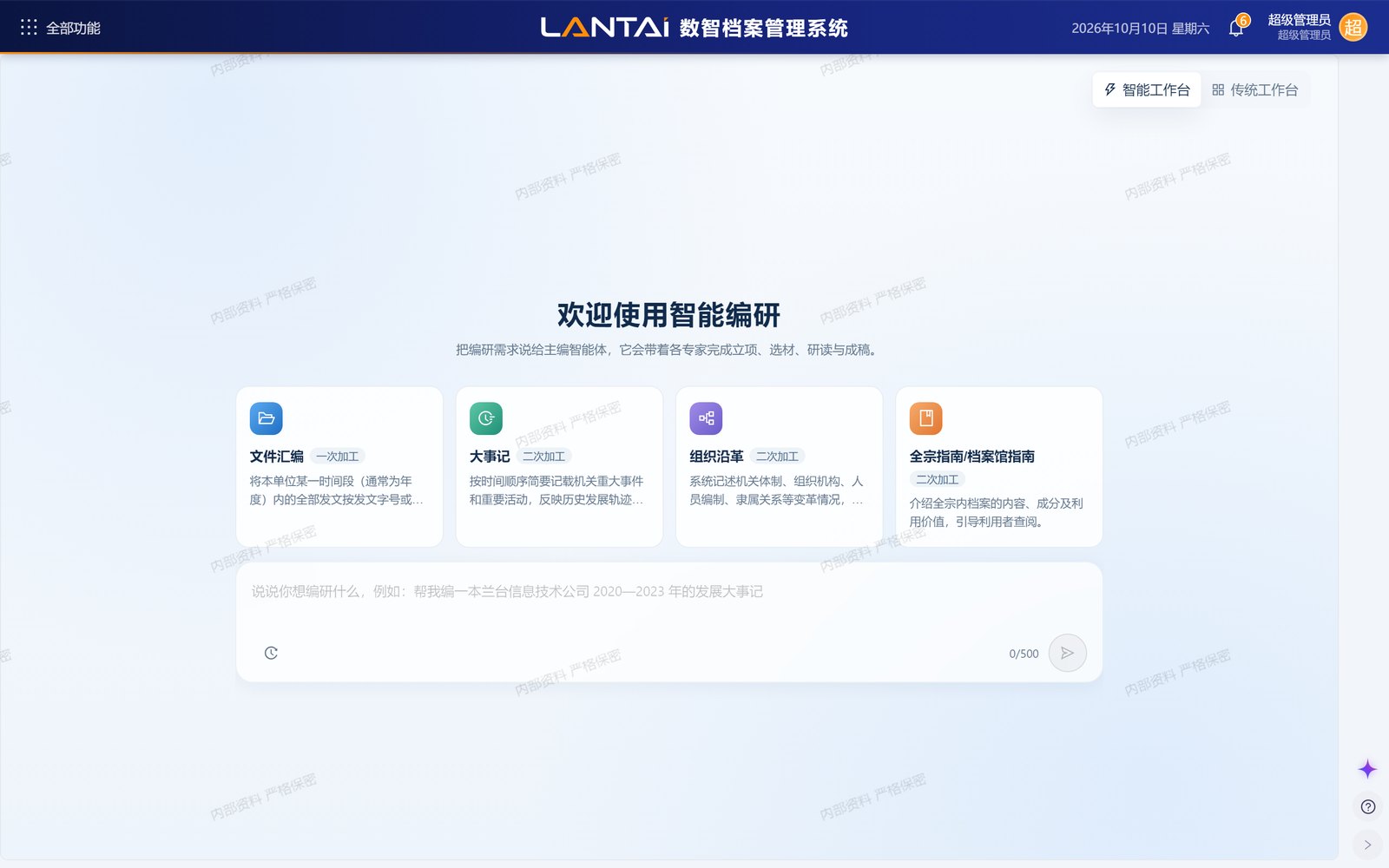Click the 大事记 description text
1389x868 pixels.
(557, 490)
